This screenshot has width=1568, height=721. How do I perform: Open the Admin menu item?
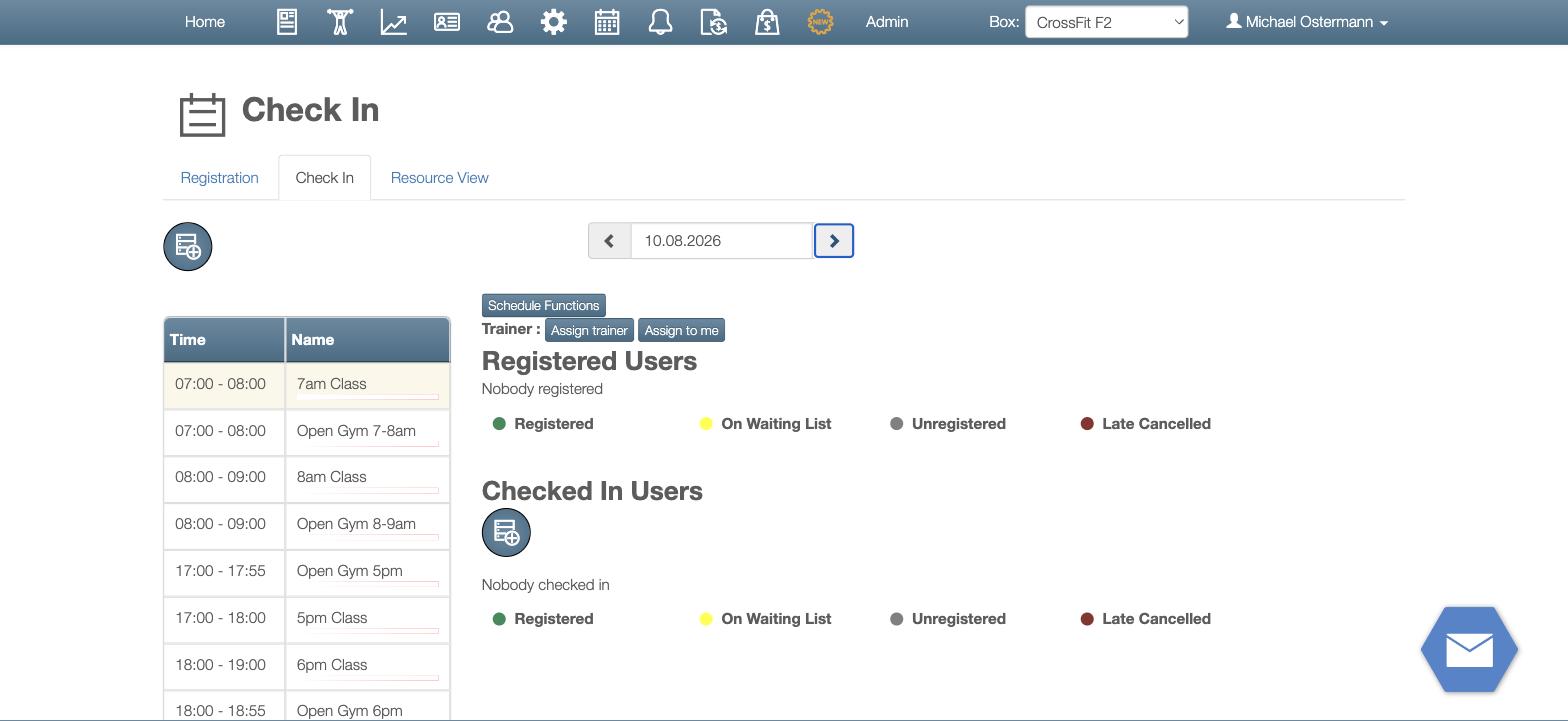[x=887, y=22]
